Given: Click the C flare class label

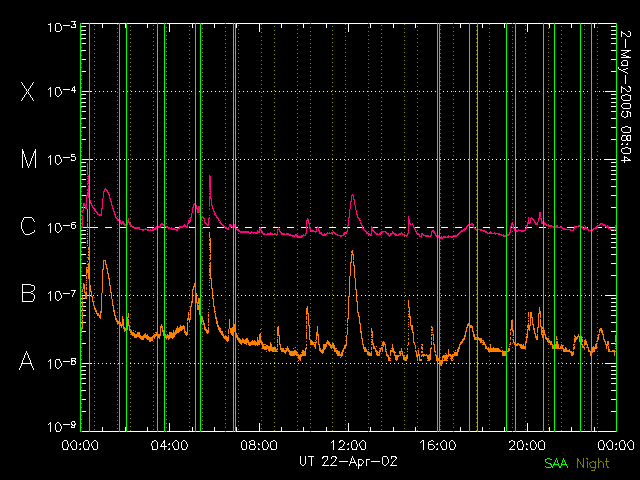Looking at the screenshot, I should pos(28,226).
